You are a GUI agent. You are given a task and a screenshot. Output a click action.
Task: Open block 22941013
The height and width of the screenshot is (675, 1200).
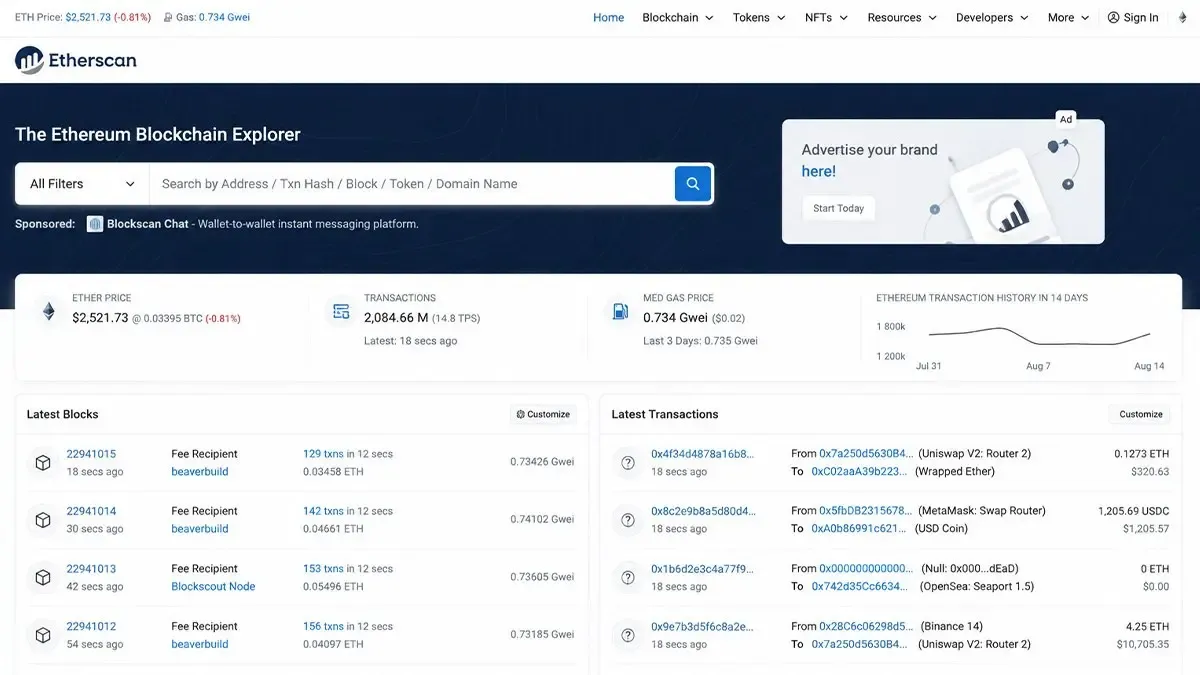[x=91, y=569]
